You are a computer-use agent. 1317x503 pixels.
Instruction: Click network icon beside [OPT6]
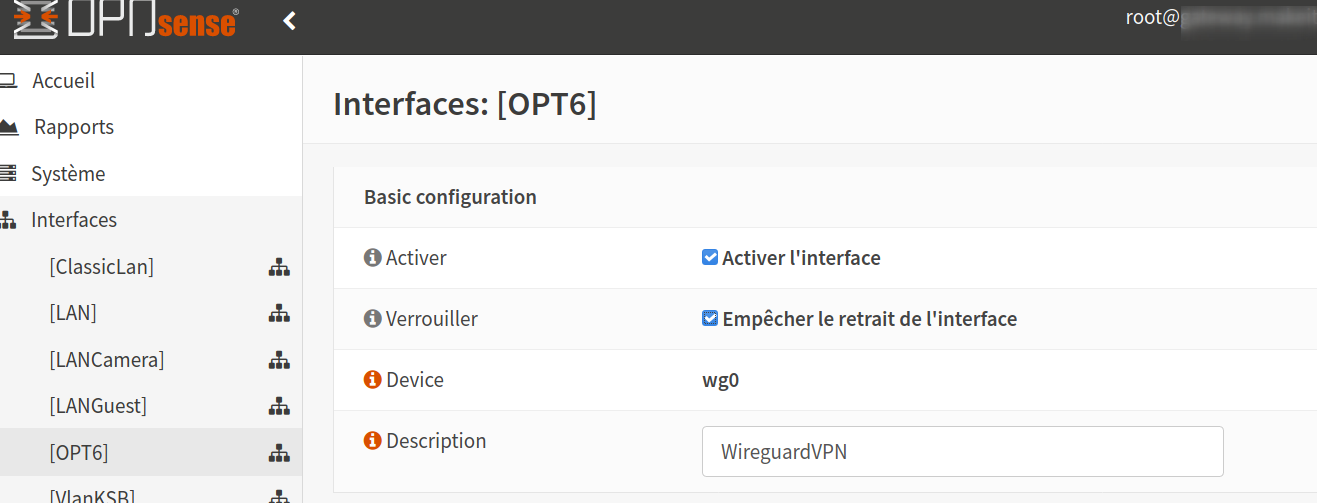coord(279,453)
